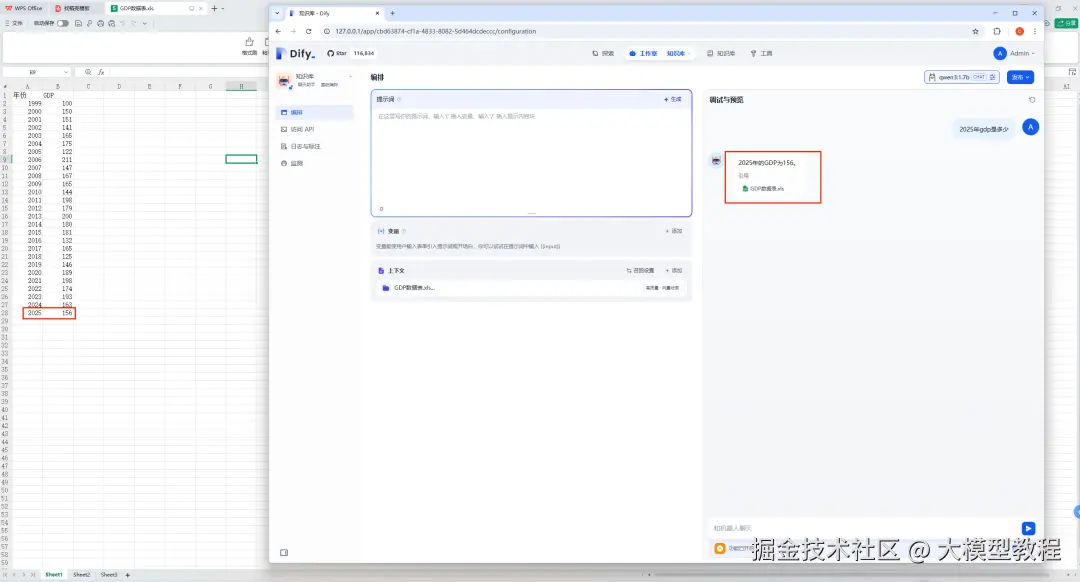Click the WPS save icon
Screen dimensions: 1080x582
click(x=79, y=23)
